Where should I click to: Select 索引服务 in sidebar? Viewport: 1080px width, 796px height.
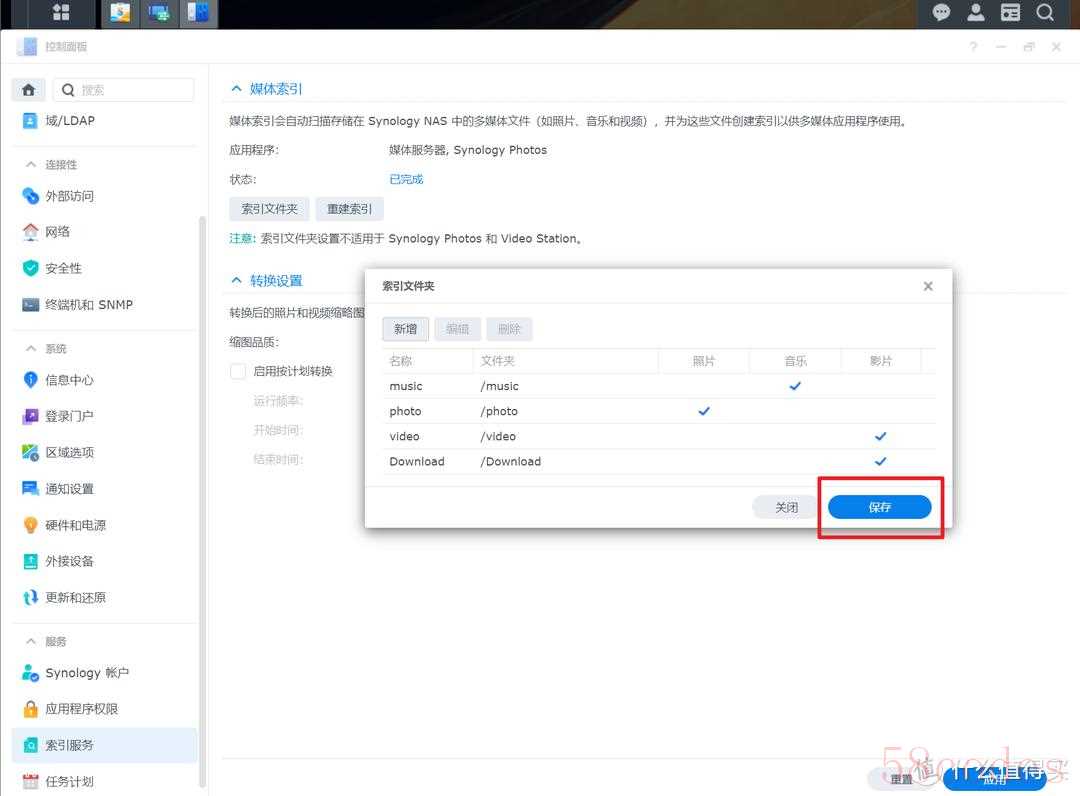click(103, 745)
